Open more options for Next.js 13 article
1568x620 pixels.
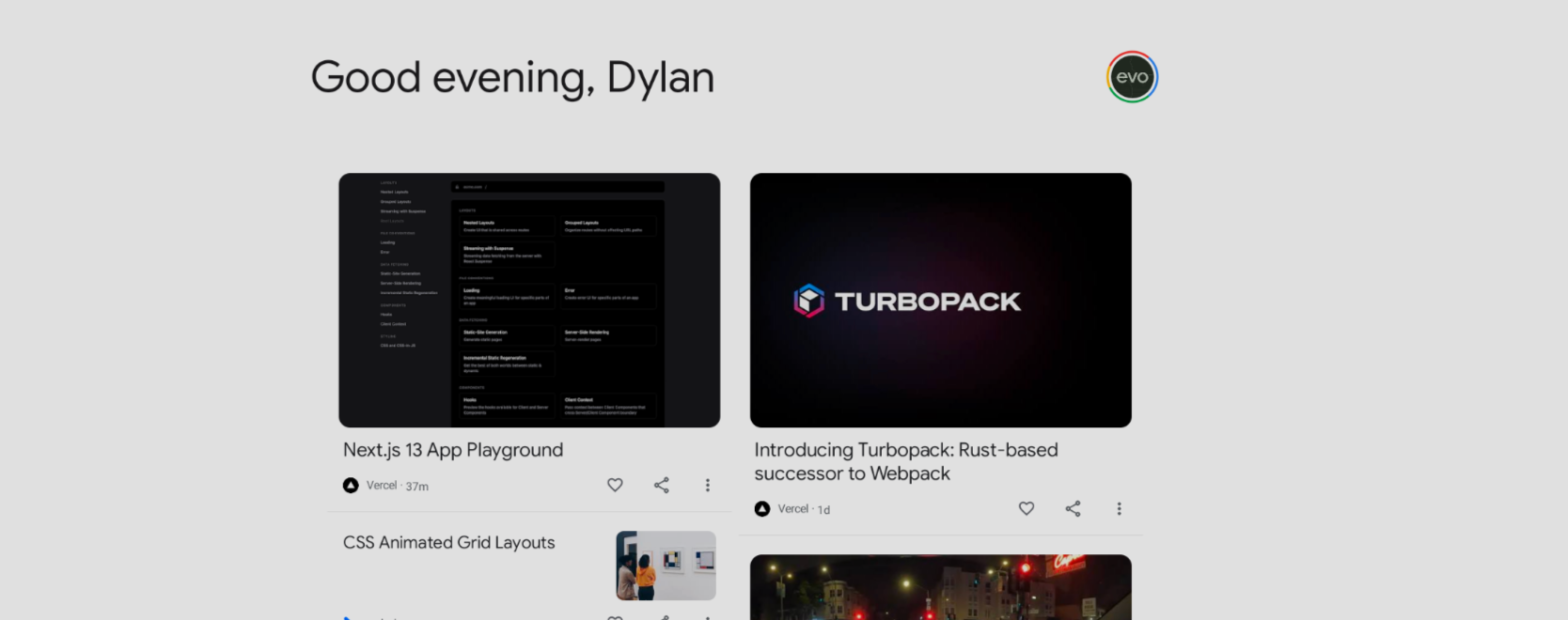coord(707,485)
